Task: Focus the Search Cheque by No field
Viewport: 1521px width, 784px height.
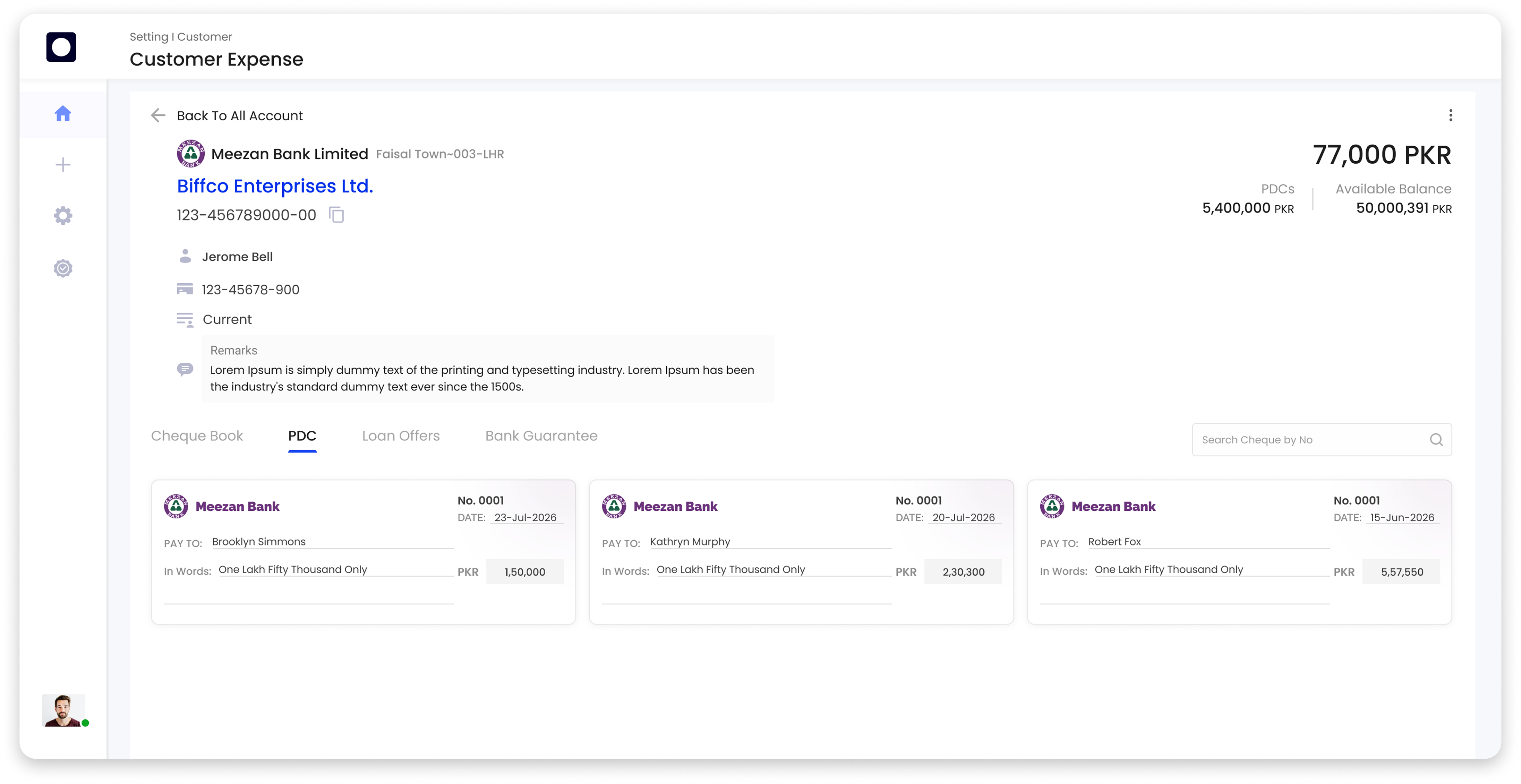Action: [x=1322, y=440]
